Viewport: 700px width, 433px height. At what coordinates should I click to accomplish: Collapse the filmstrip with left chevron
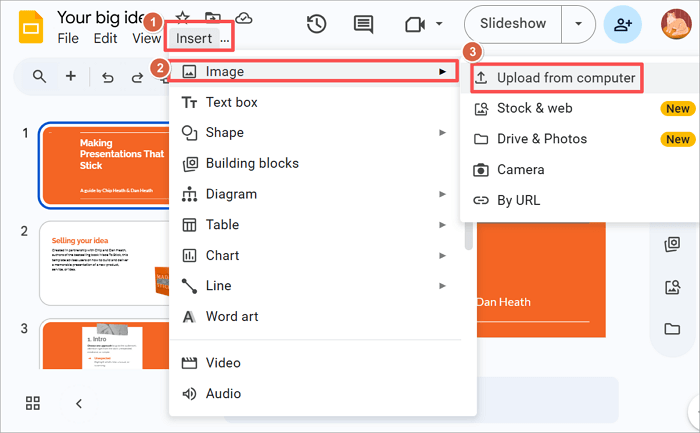point(79,404)
